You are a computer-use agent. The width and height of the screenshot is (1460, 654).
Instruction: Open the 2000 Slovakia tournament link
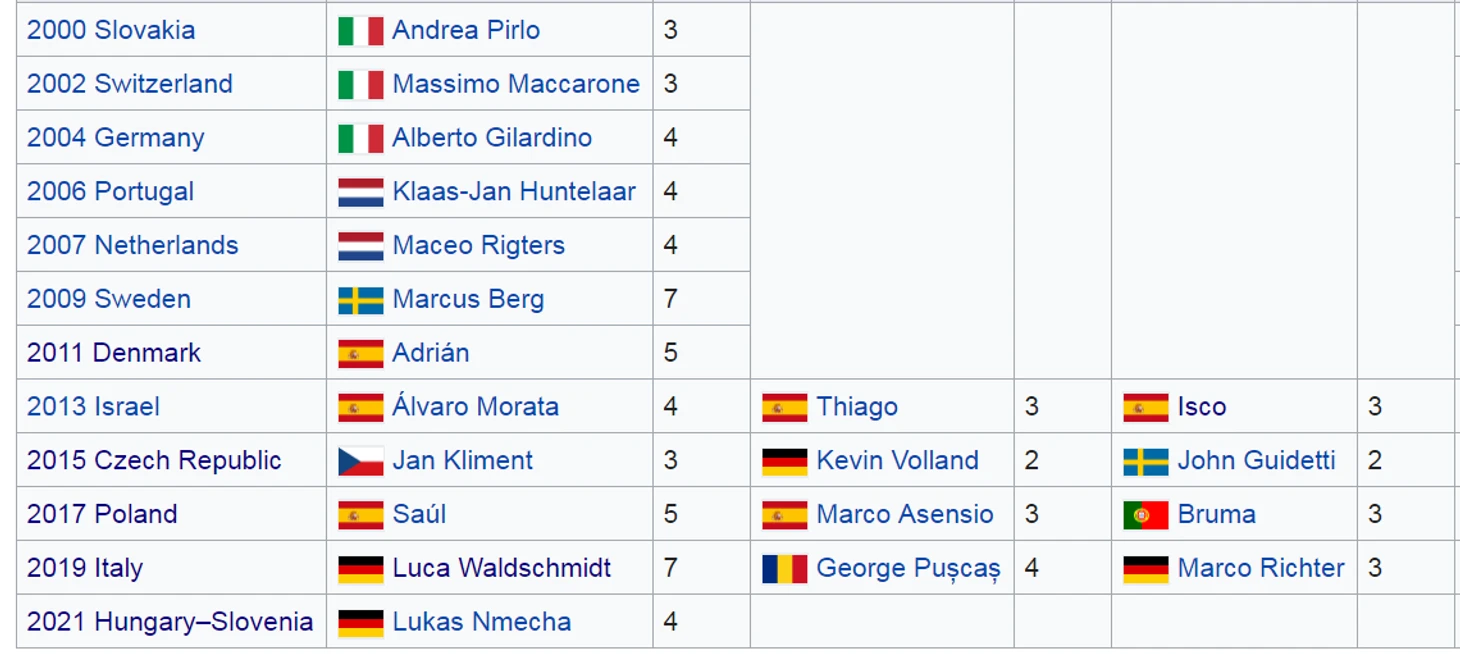coord(111,30)
